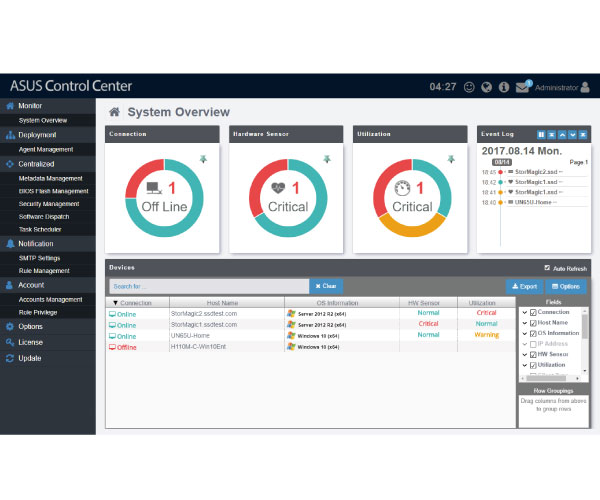Collapse the Centralized sidebar section

tap(36, 163)
